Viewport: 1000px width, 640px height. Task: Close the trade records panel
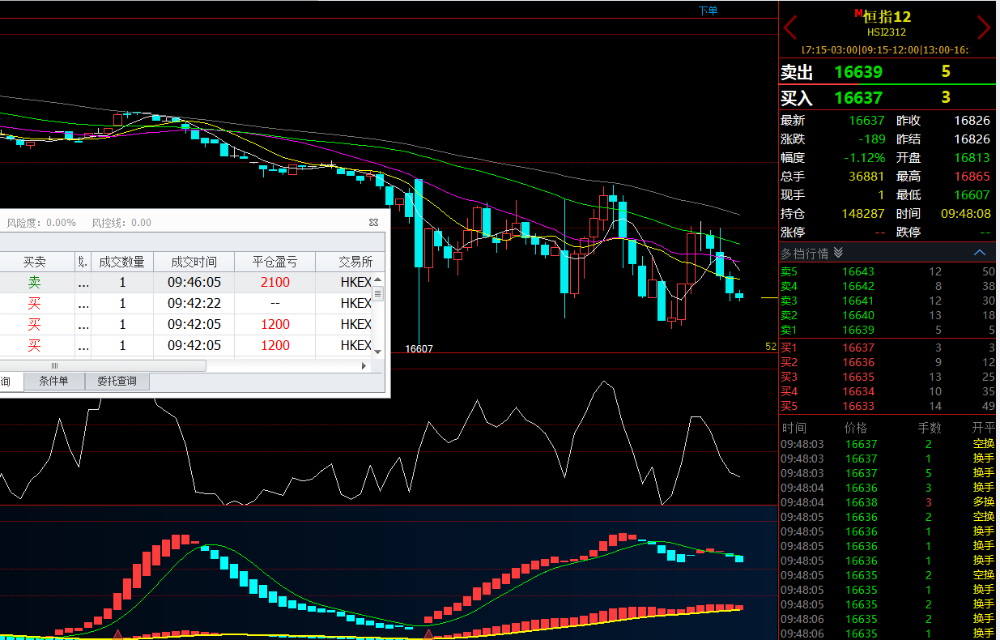pyautogui.click(x=373, y=222)
